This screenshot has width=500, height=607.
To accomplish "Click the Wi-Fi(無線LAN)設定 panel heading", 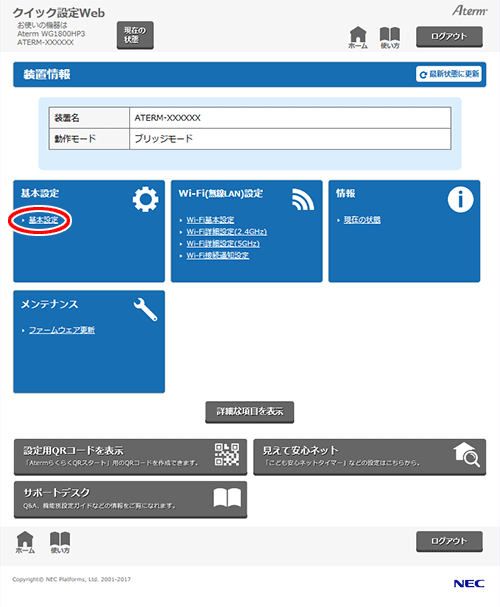I will [x=221, y=193].
